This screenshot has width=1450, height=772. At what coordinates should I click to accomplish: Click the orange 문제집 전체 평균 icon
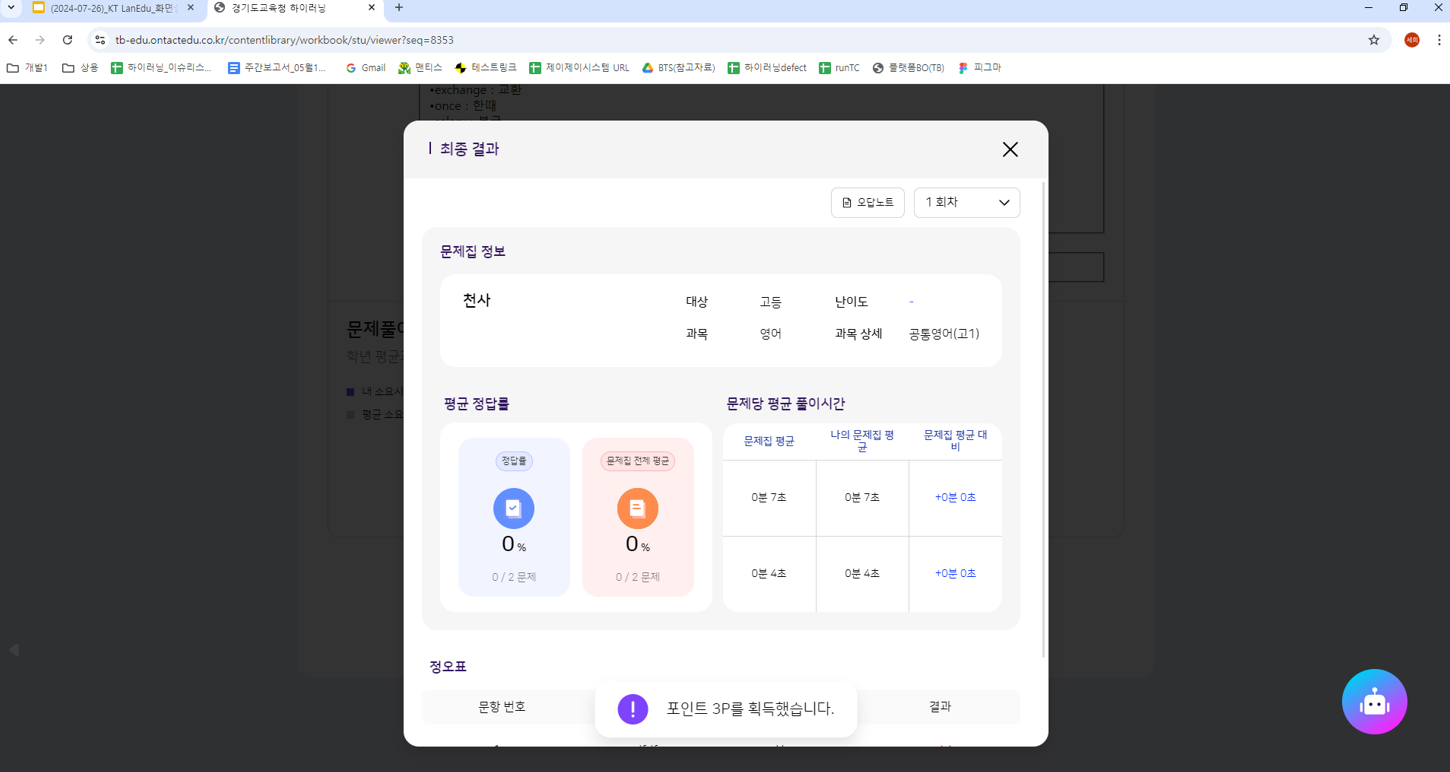[x=637, y=508]
